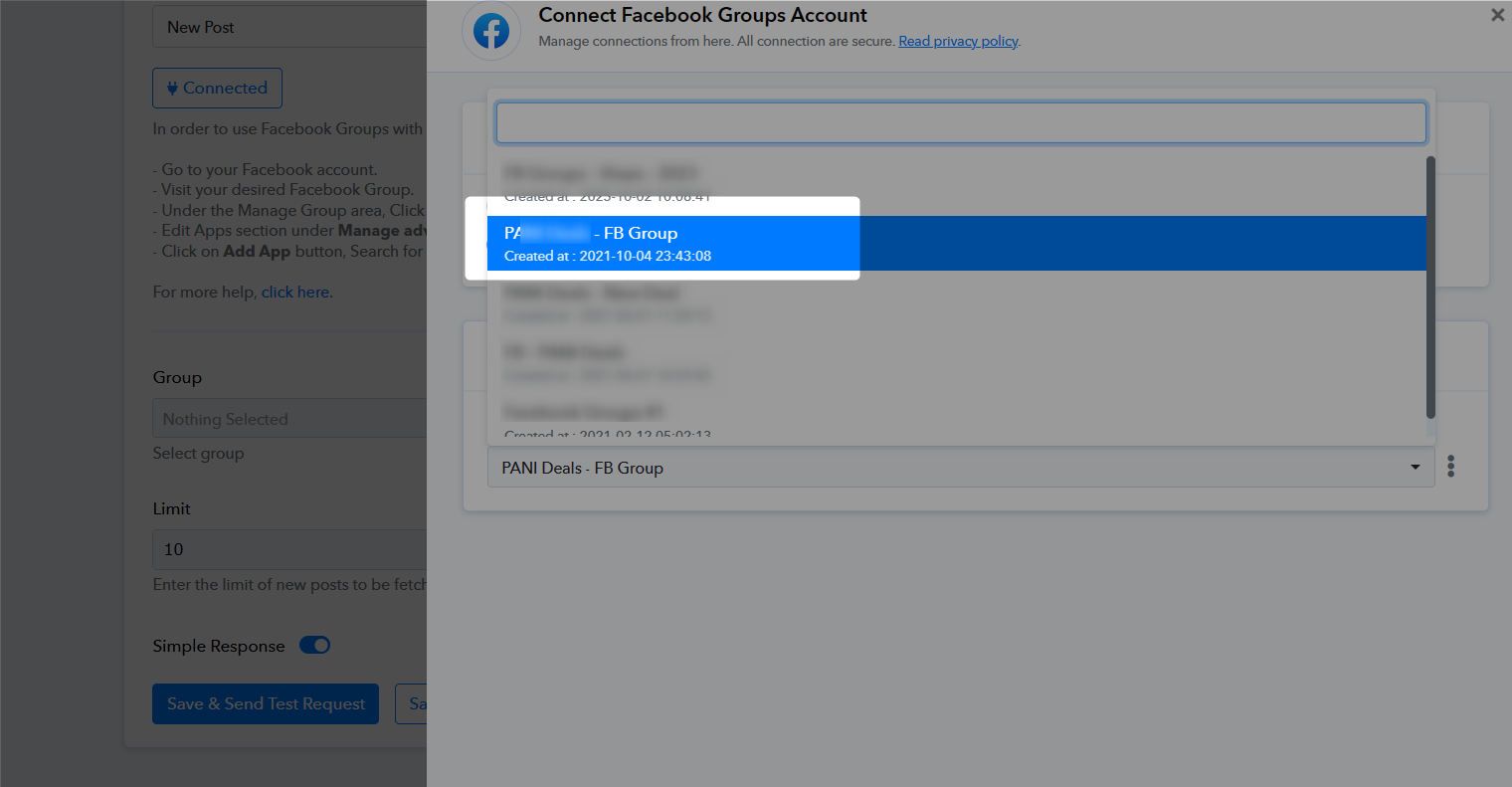Open the Group dropdown showing Nothing Selected

[289, 419]
